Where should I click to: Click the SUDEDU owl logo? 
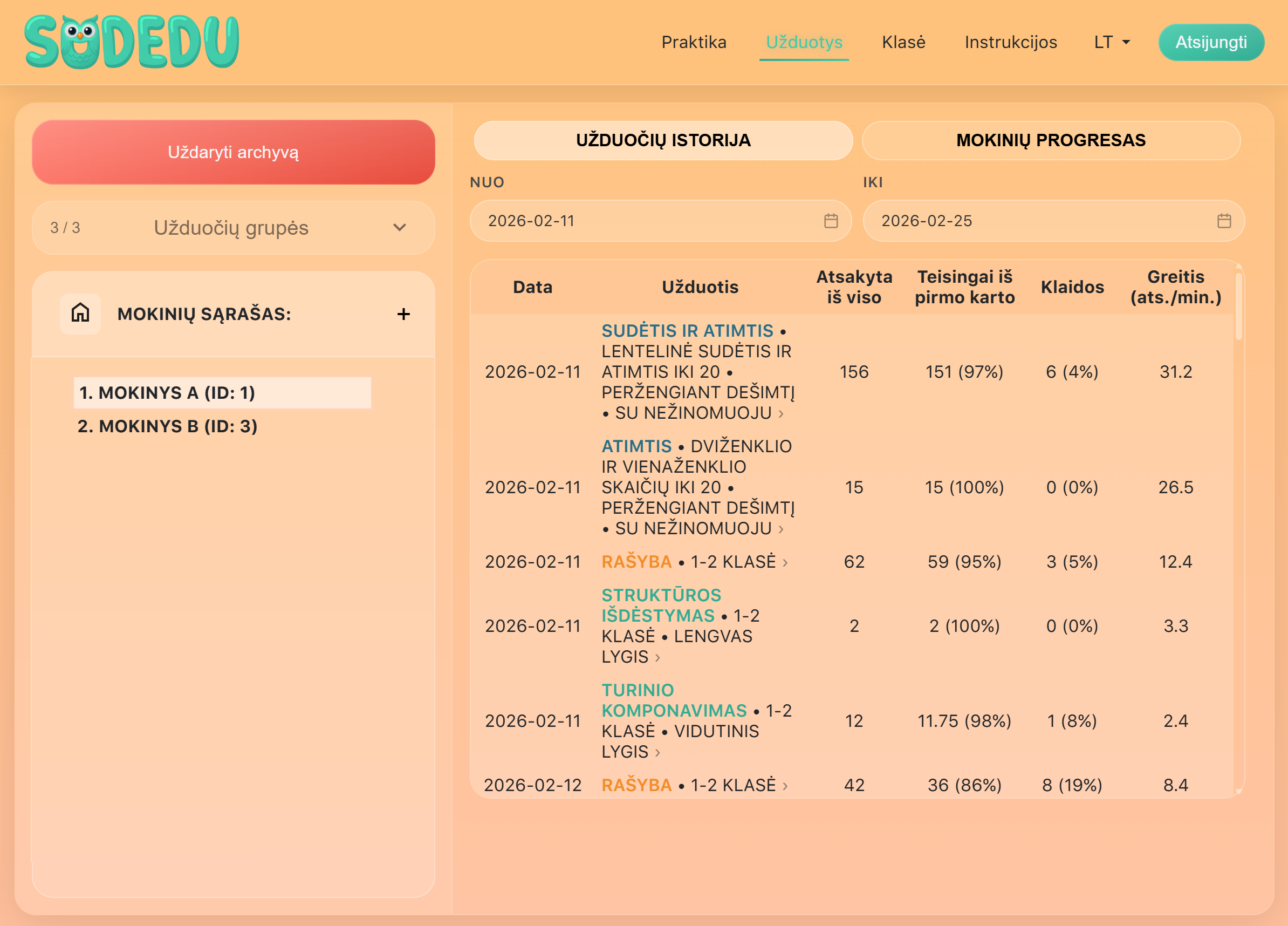pyautogui.click(x=132, y=42)
